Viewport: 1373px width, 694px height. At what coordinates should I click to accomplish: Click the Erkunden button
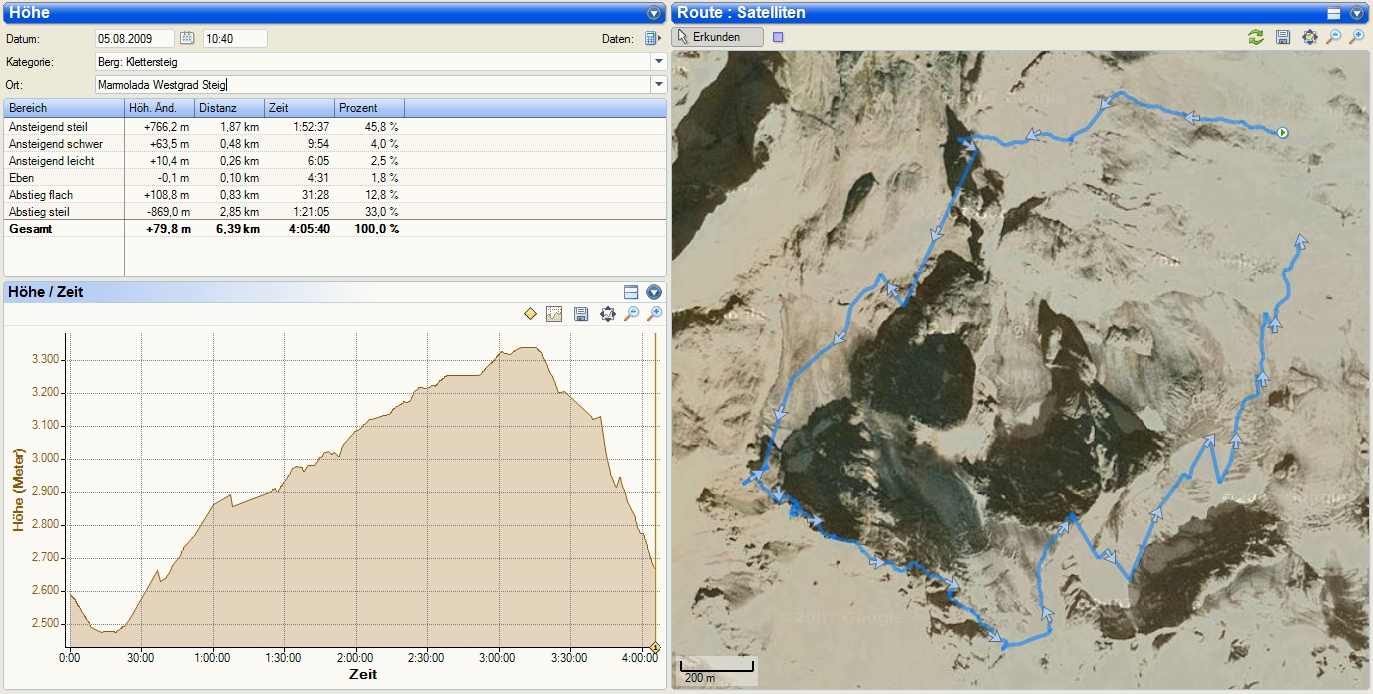pos(717,37)
